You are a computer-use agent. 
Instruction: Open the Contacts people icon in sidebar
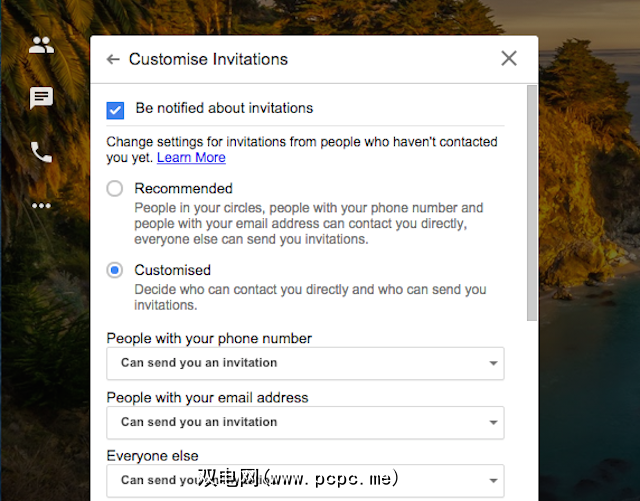(41, 45)
